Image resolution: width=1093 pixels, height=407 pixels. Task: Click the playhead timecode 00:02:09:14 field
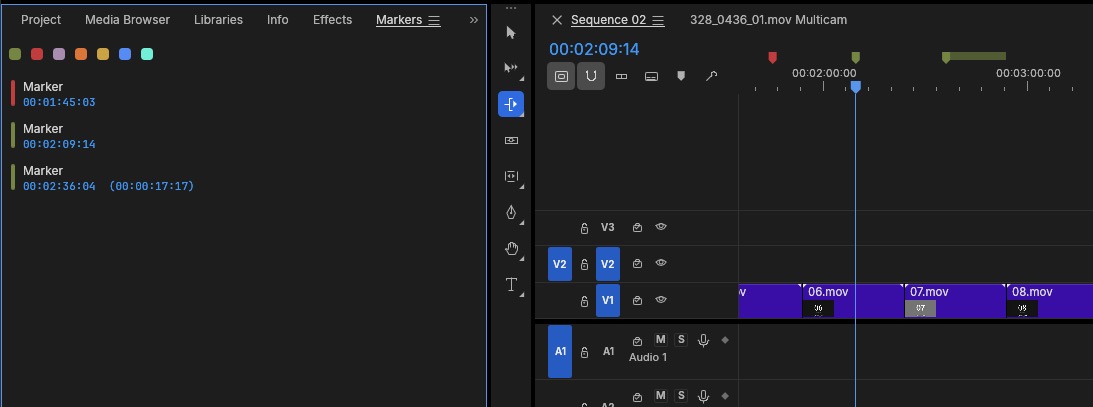pyautogui.click(x=594, y=49)
